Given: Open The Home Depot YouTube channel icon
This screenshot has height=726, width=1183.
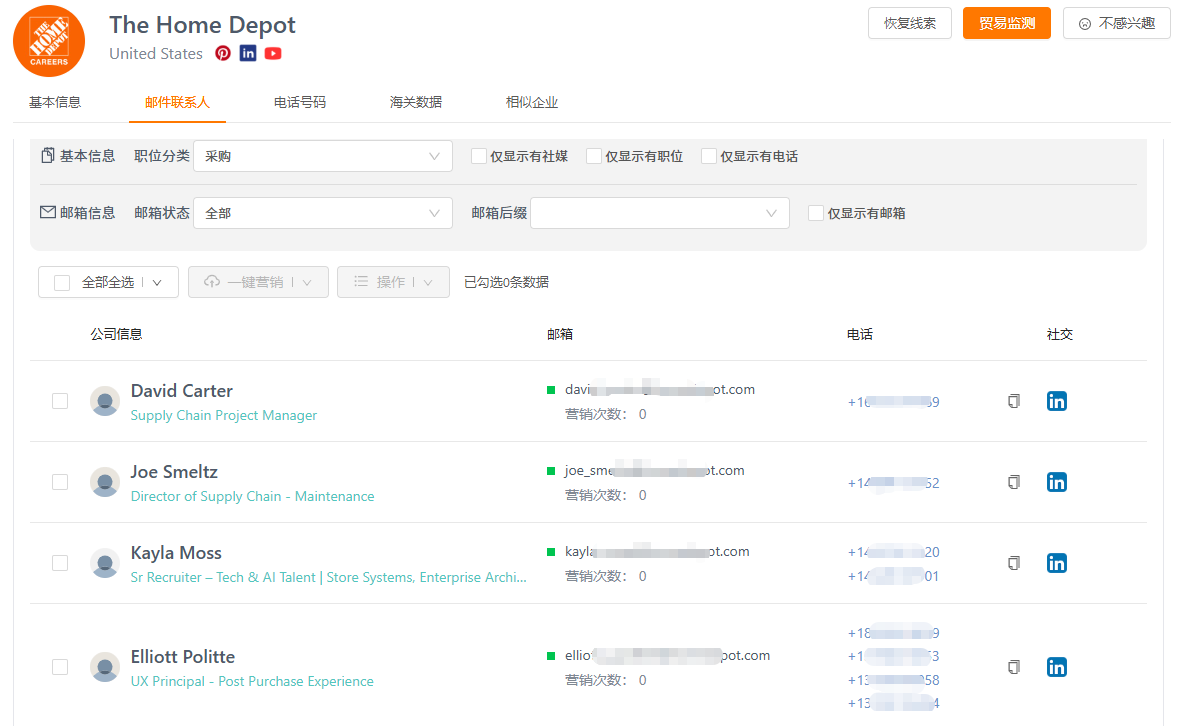Looking at the screenshot, I should pos(273,53).
